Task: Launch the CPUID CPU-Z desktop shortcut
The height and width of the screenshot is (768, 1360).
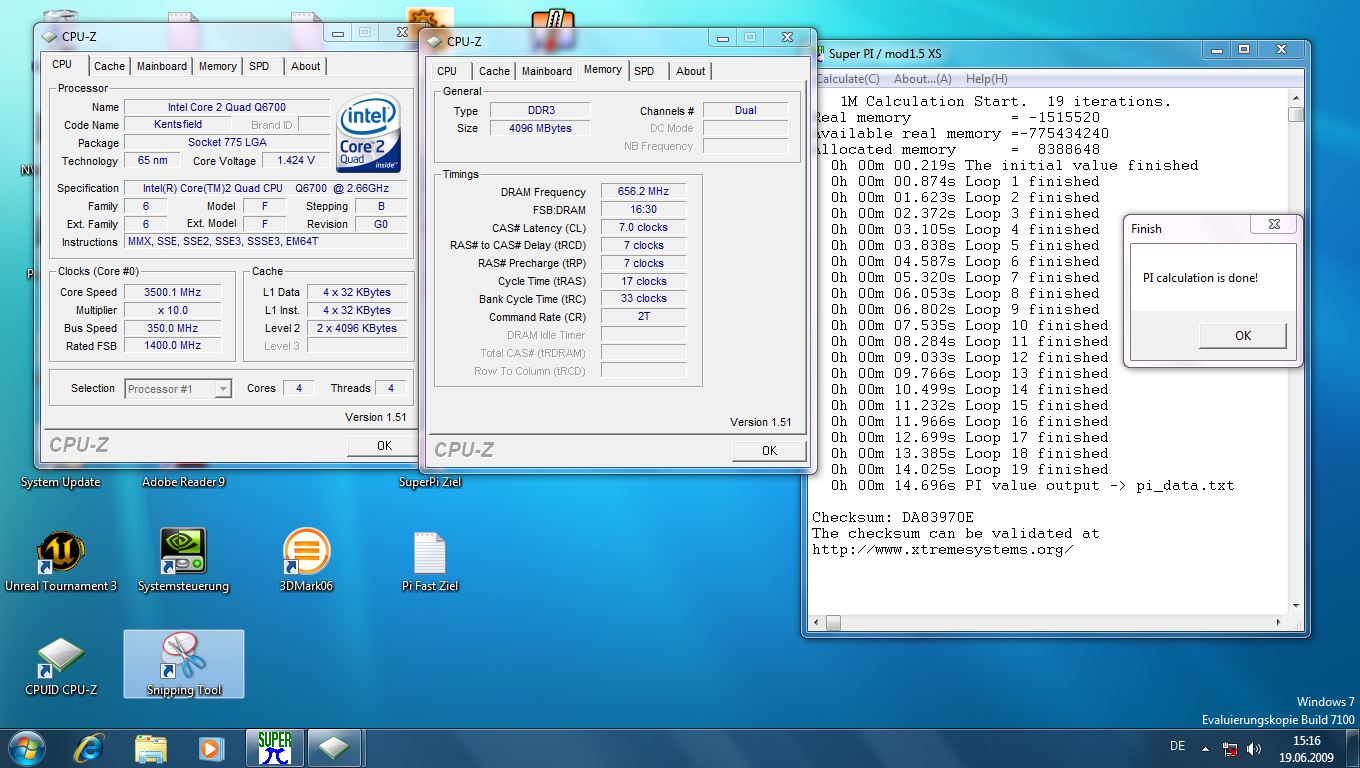Action: (61, 667)
